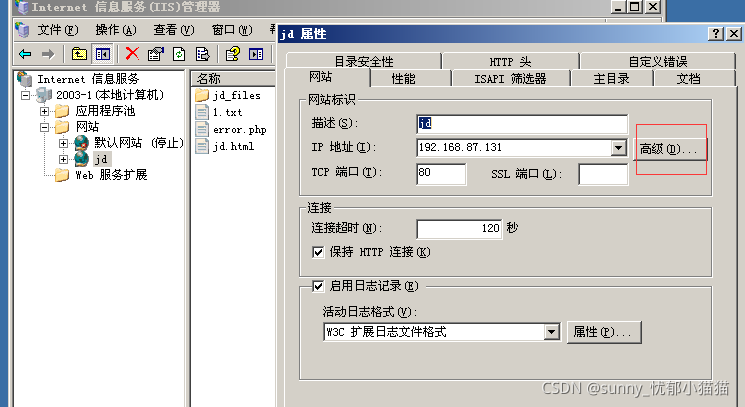Click the Help toolbar icon

point(233,54)
